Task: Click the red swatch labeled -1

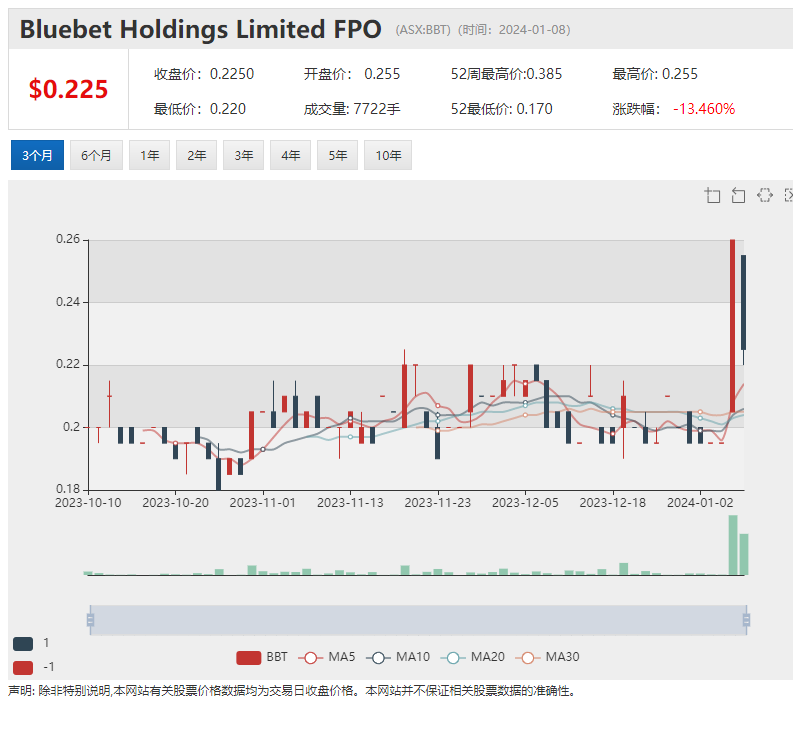Action: pyautogui.click(x=23, y=668)
